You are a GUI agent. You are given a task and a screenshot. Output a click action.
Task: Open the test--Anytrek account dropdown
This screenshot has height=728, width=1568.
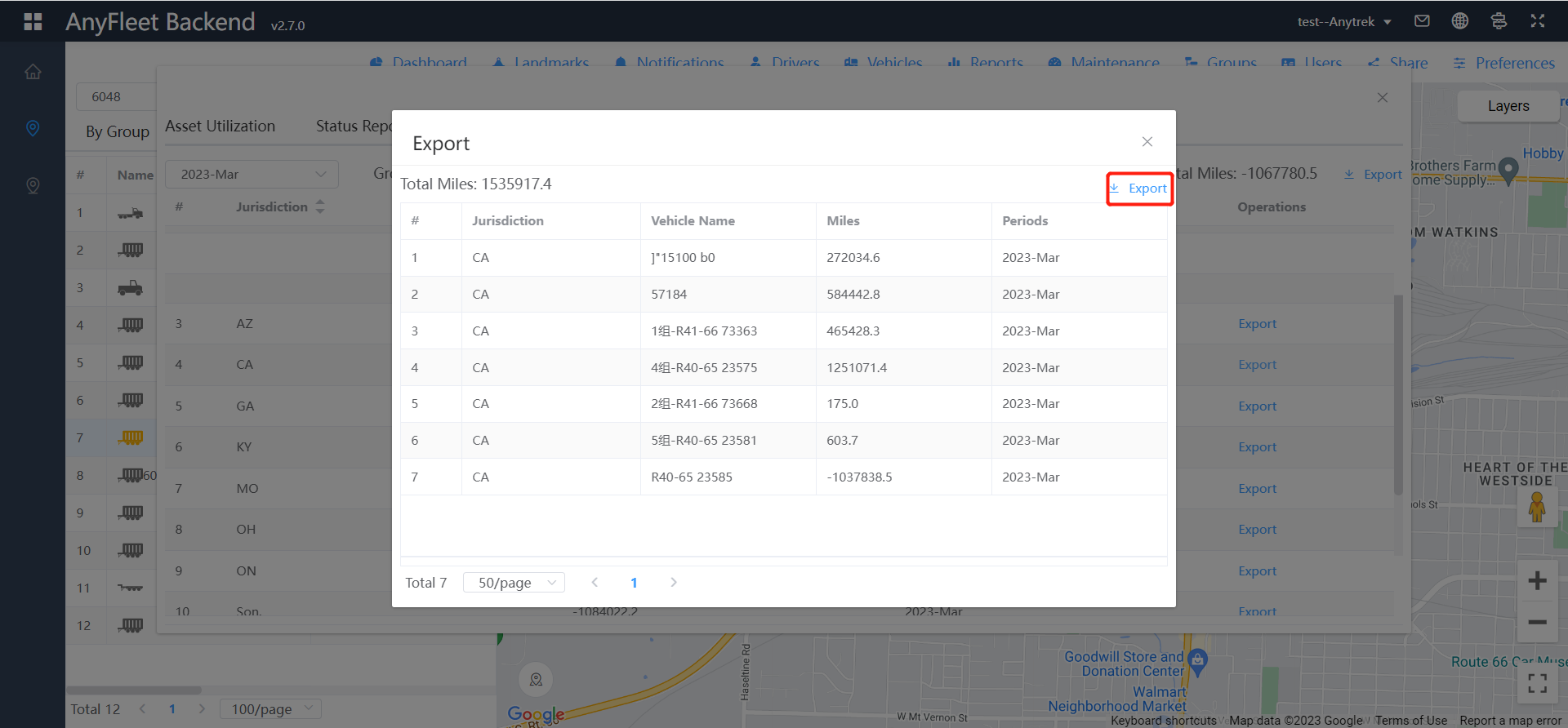[1343, 22]
